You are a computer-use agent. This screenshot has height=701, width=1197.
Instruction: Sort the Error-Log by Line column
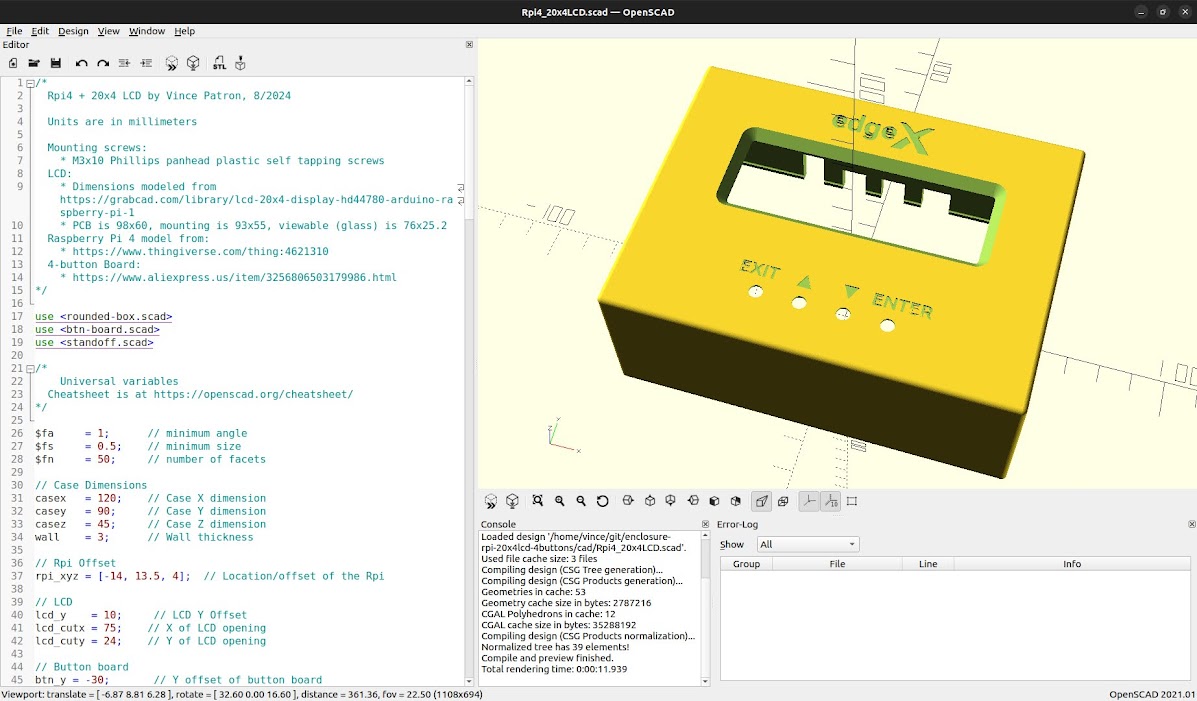(928, 564)
